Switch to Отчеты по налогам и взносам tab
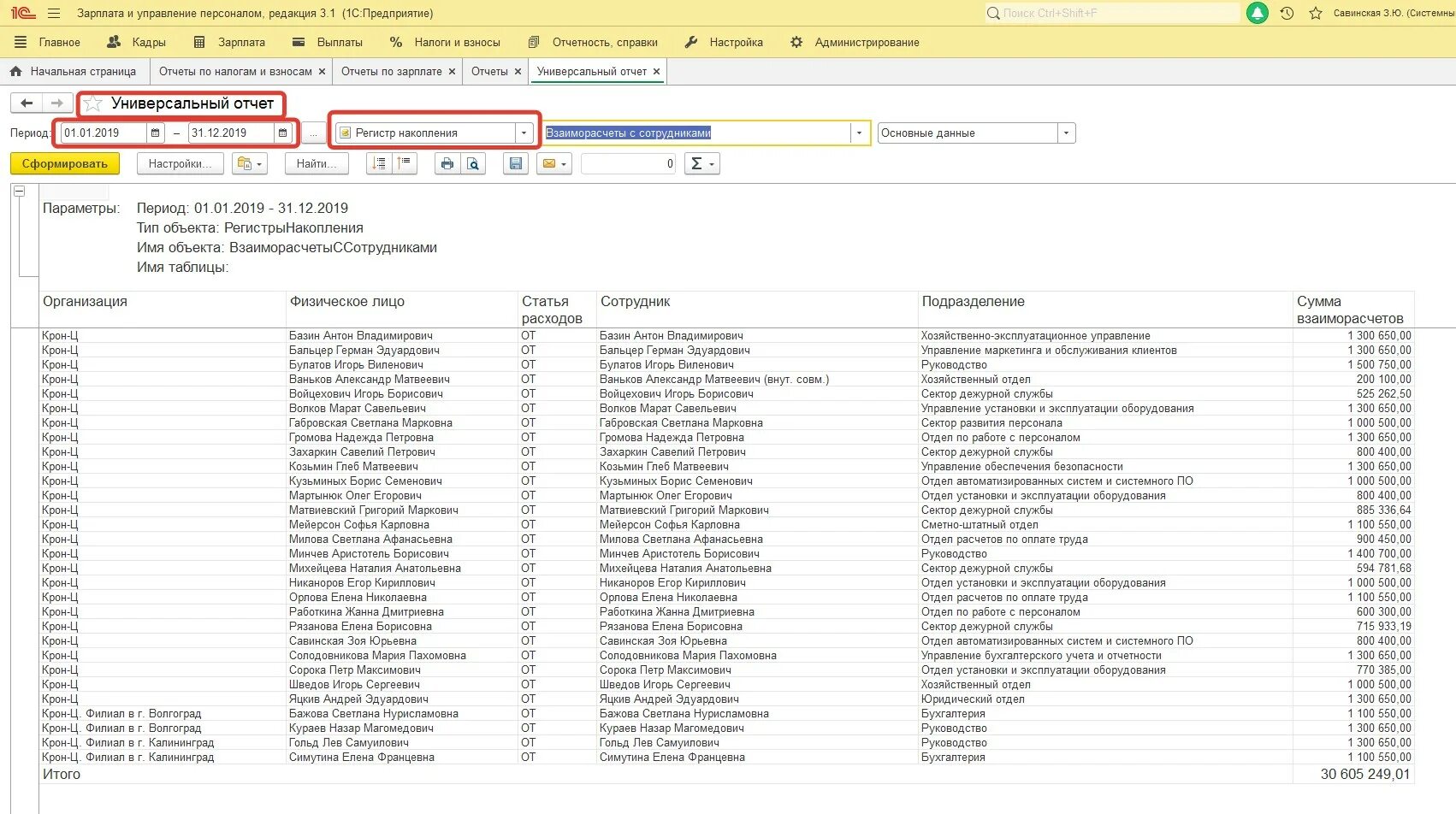This screenshot has height=814, width=1456. [x=235, y=72]
